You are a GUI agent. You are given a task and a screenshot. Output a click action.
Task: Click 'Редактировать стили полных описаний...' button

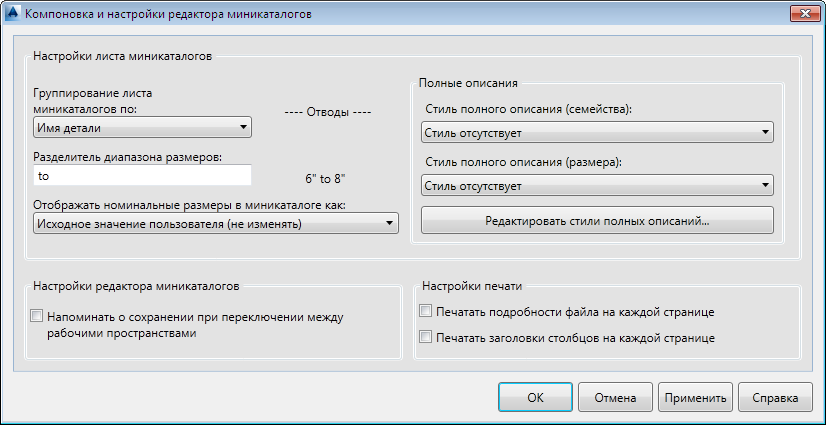pos(598,221)
